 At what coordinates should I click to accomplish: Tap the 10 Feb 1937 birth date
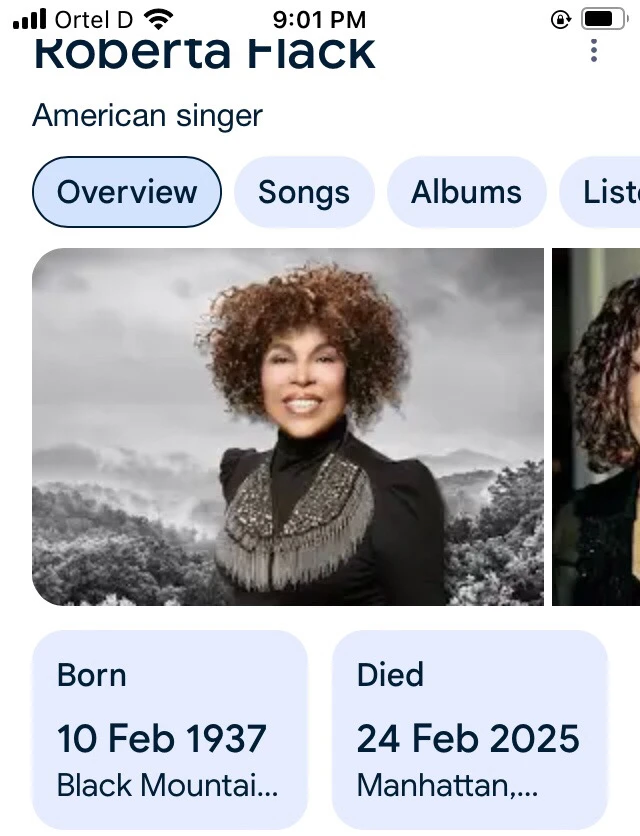162,738
